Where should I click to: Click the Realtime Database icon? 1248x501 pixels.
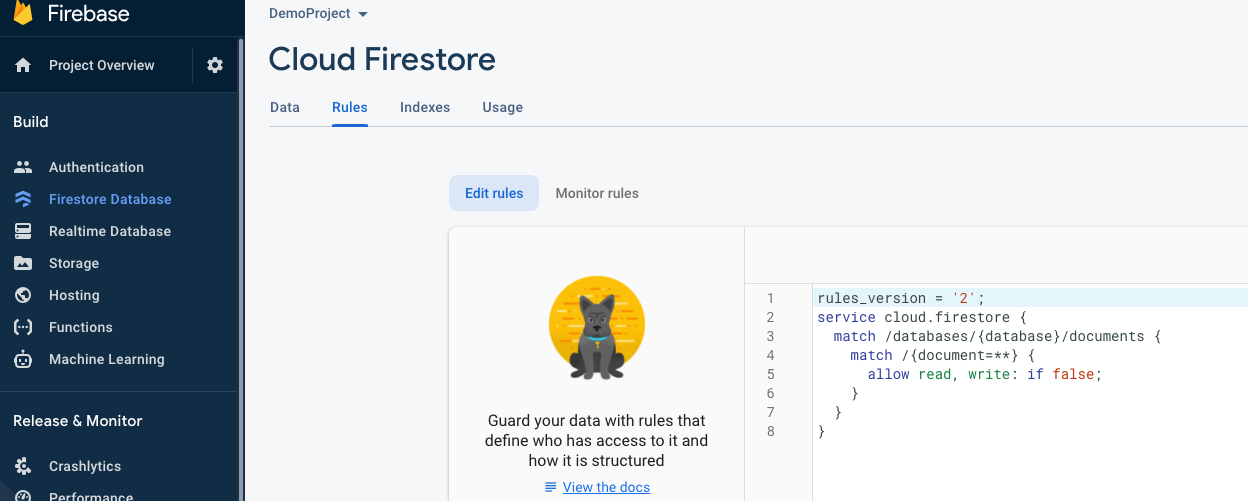coord(23,231)
